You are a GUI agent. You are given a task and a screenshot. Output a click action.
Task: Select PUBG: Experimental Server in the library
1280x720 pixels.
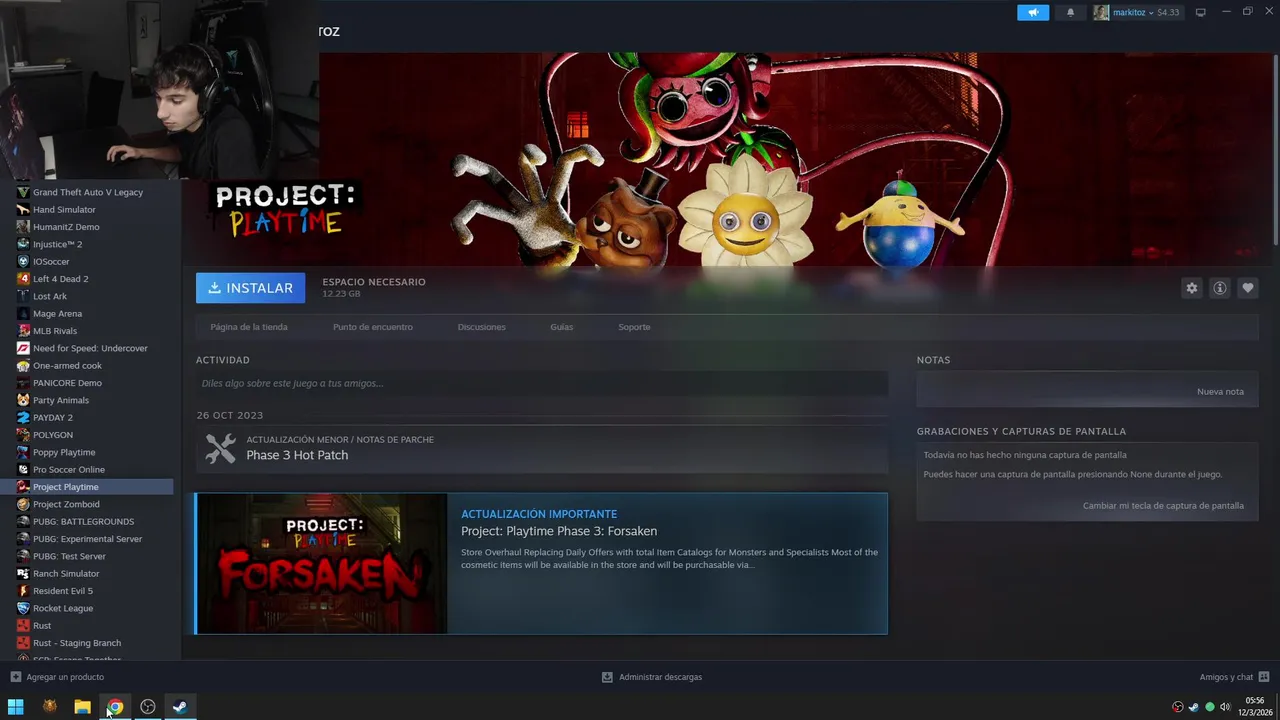coord(88,539)
